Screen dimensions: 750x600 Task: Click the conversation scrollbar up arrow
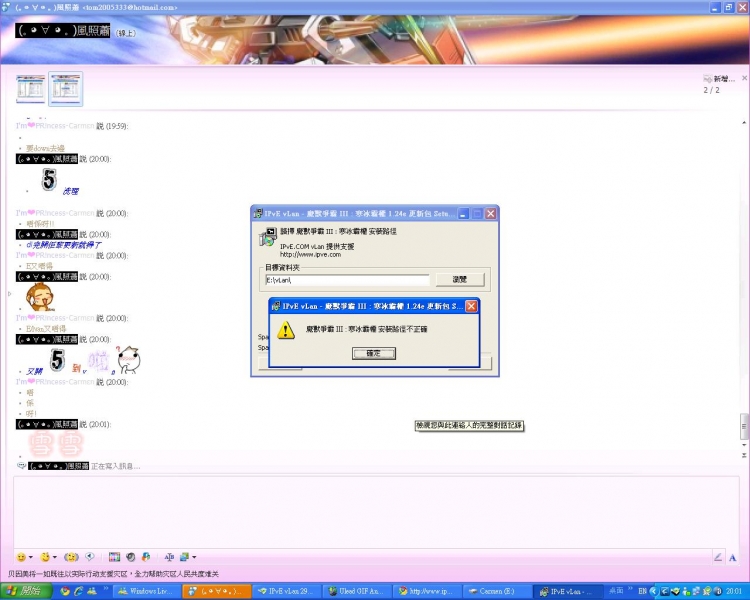pyautogui.click(x=744, y=123)
